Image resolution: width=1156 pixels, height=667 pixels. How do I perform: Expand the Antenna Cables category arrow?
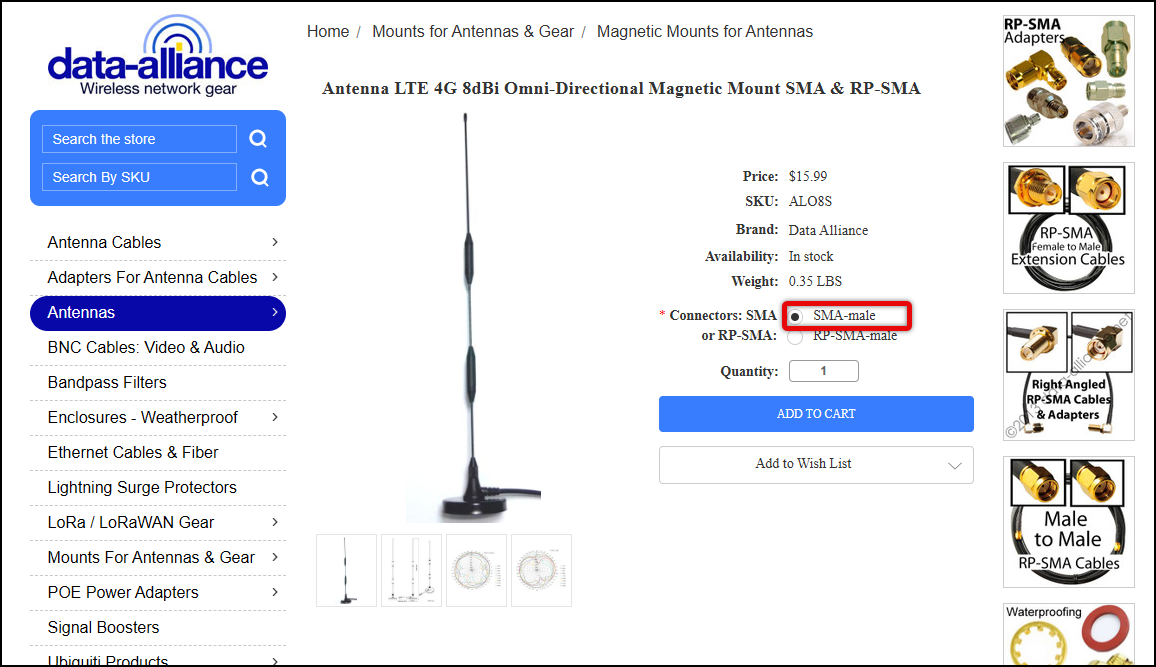coord(275,242)
